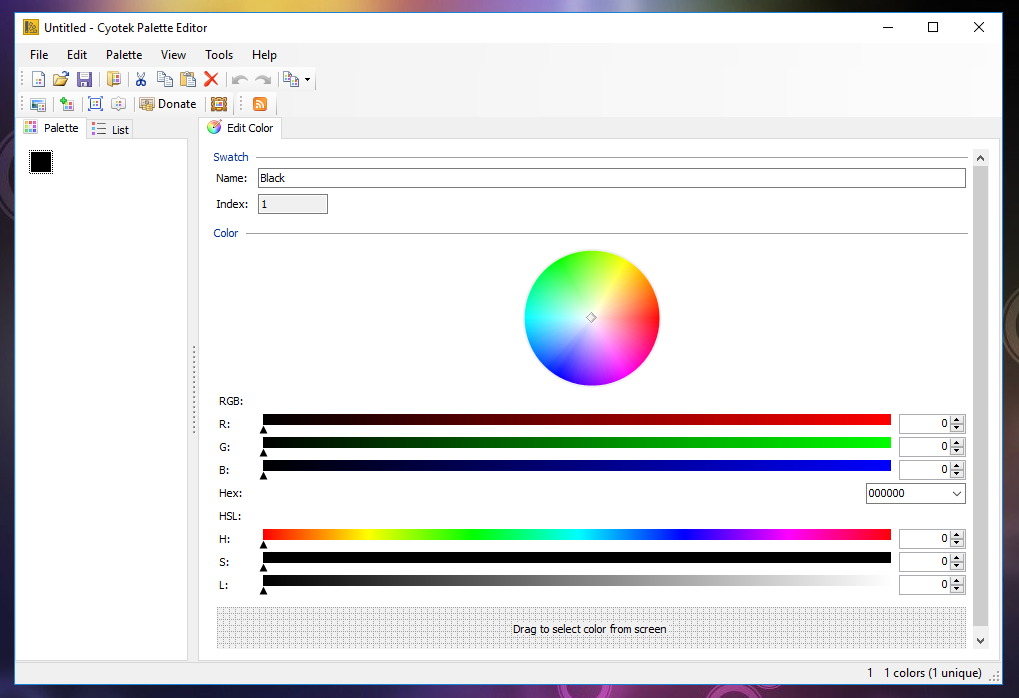The height and width of the screenshot is (698, 1019).
Task: Increase H value with up arrow
Action: [957, 534]
